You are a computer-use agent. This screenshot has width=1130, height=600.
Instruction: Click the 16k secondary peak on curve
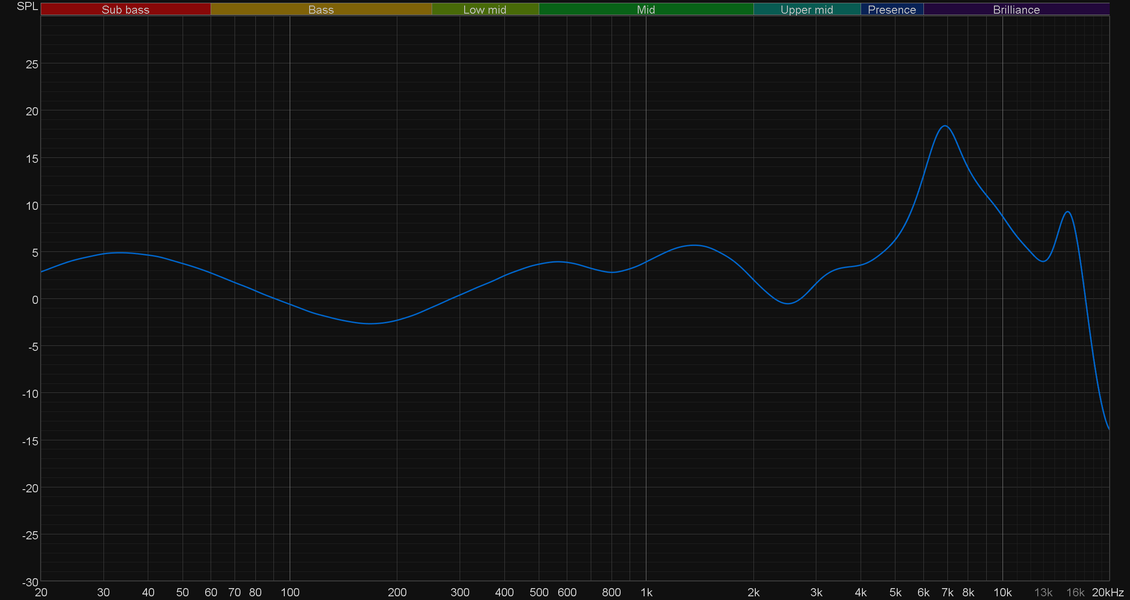pyautogui.click(x=1067, y=212)
